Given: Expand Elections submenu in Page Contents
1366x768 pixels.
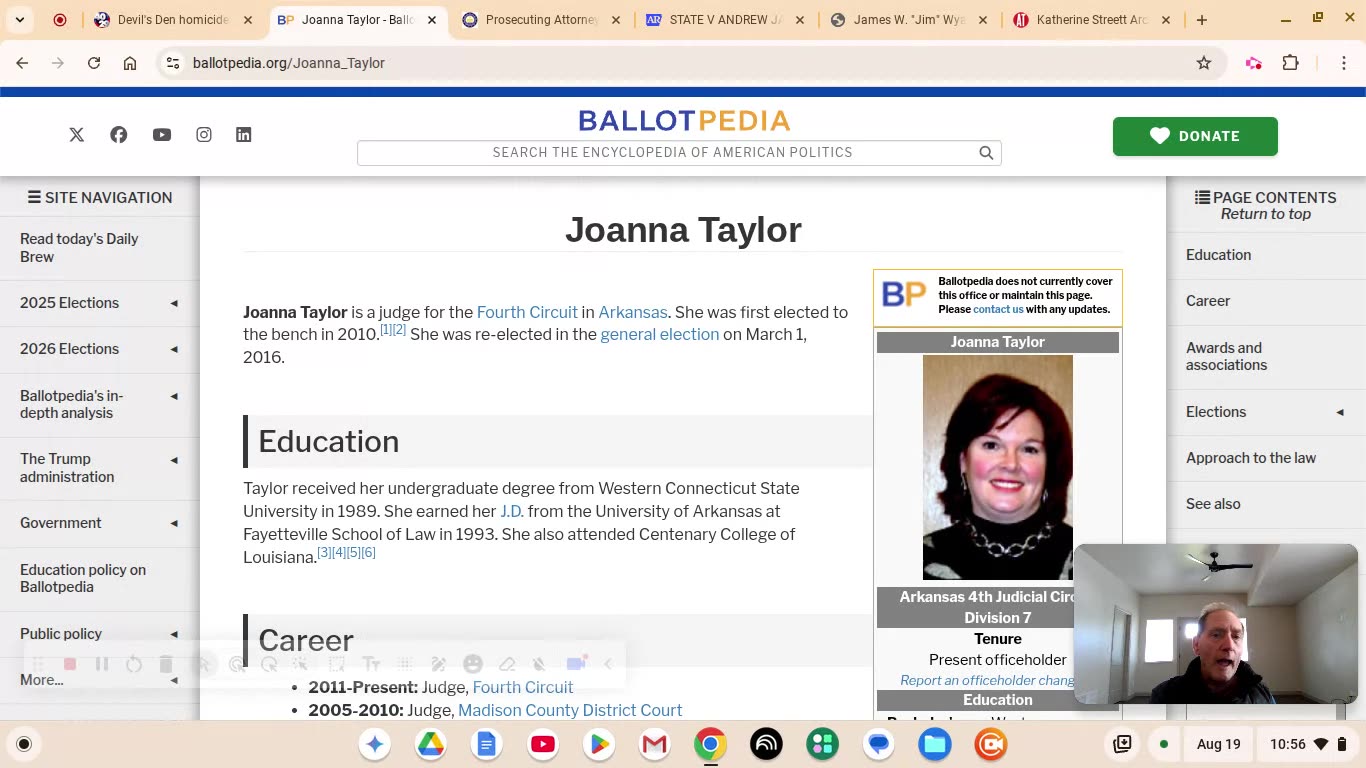Looking at the screenshot, I should click(1340, 412).
